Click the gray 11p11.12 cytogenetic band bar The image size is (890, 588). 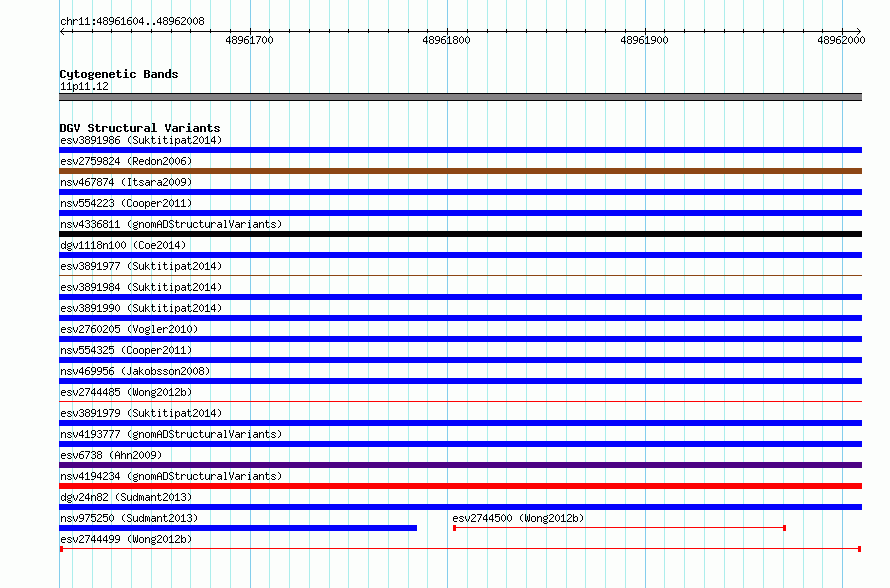coord(460,97)
